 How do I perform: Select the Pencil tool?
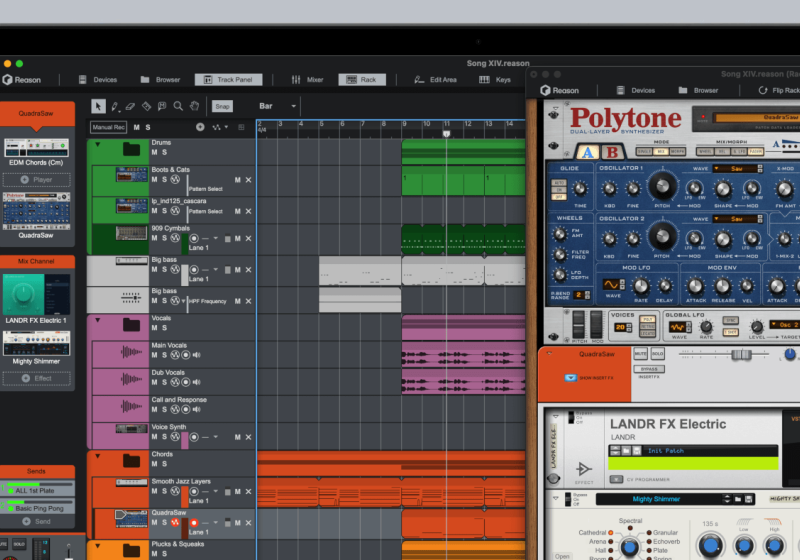115,106
